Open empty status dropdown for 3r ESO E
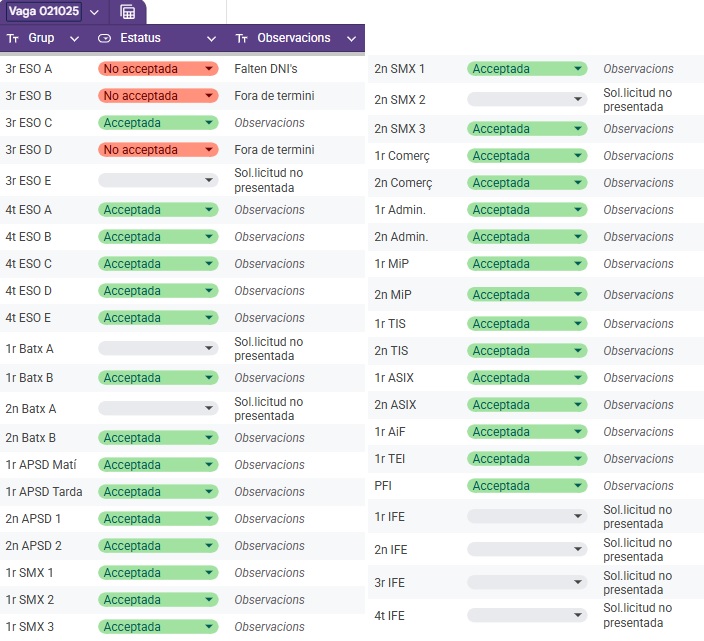Screen dimensions: 704x641 point(157,180)
